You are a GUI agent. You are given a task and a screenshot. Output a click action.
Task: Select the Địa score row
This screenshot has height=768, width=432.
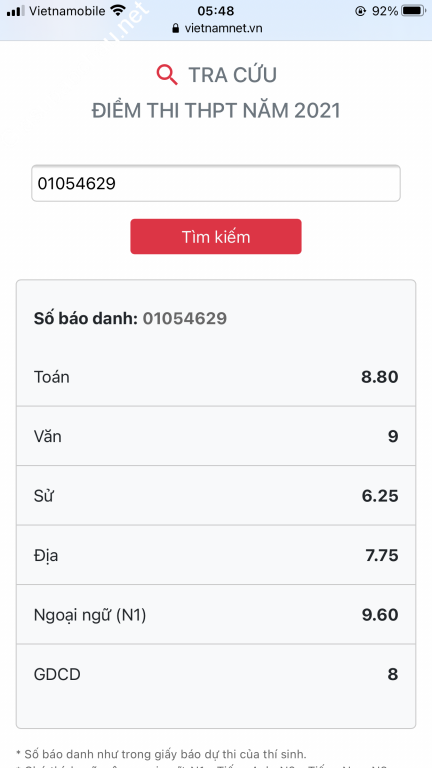(x=216, y=555)
